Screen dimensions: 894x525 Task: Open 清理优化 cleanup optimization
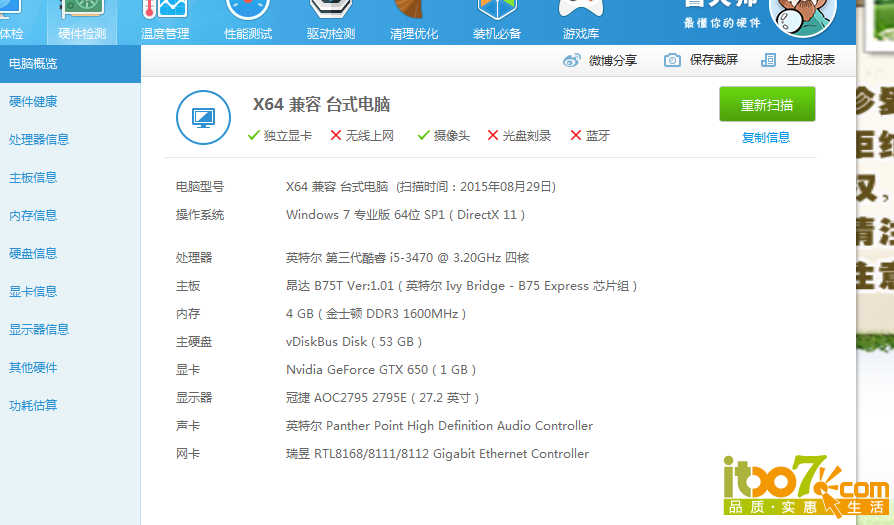[x=414, y=23]
